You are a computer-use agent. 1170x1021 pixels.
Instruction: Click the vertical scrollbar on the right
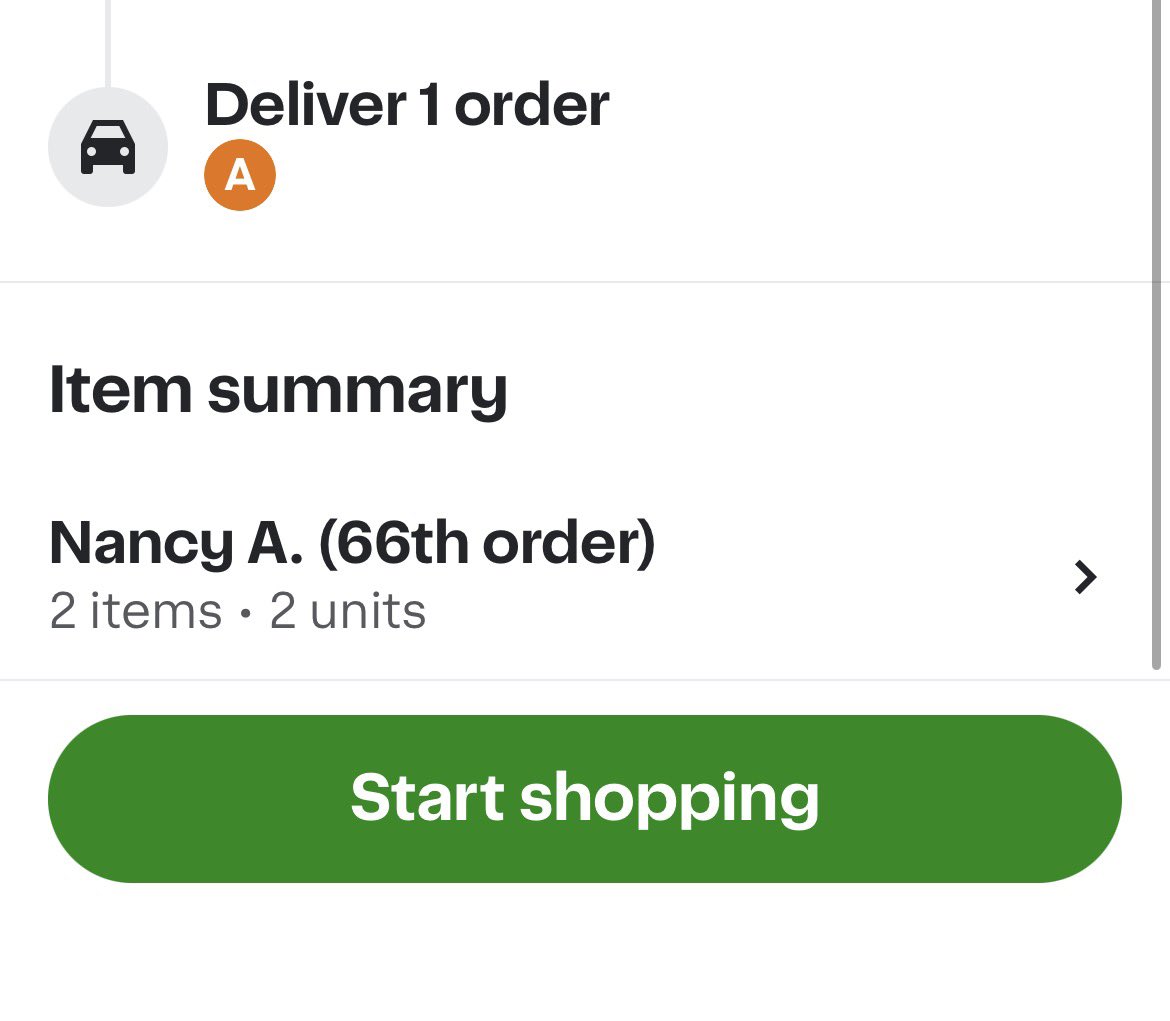coord(1157,334)
